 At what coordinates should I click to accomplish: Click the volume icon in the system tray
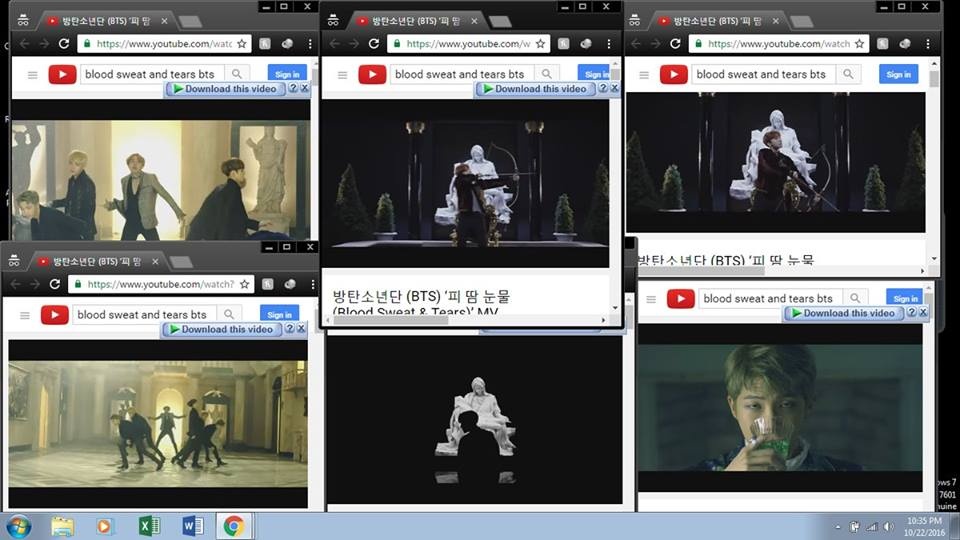pyautogui.click(x=887, y=526)
